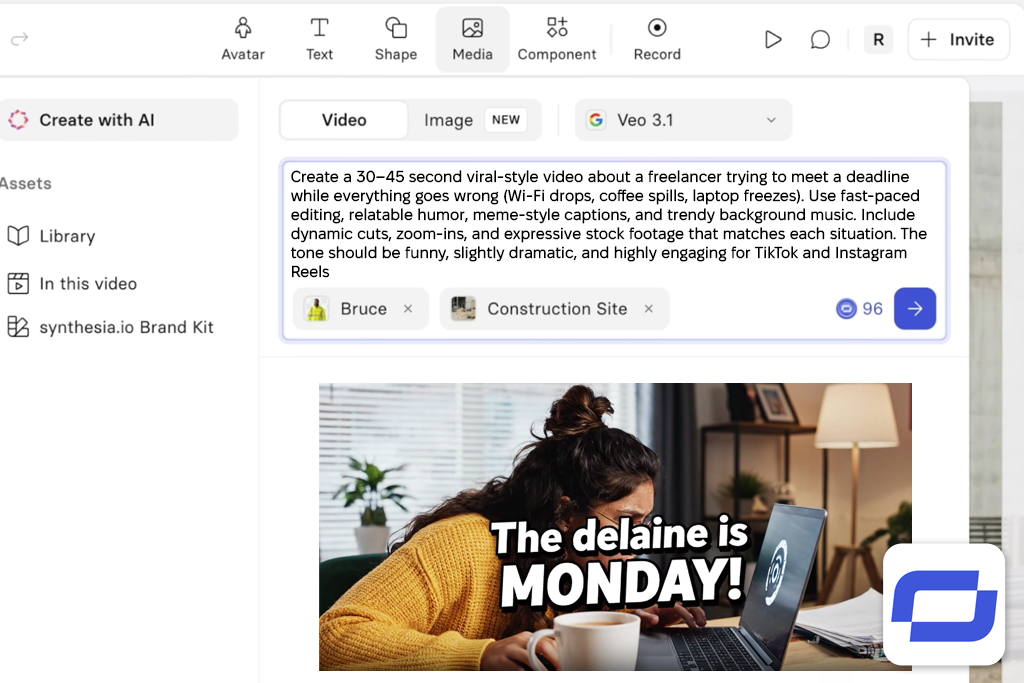The image size is (1024, 683).
Task: Expand the Veo 3.1 model dropdown
Action: click(683, 120)
